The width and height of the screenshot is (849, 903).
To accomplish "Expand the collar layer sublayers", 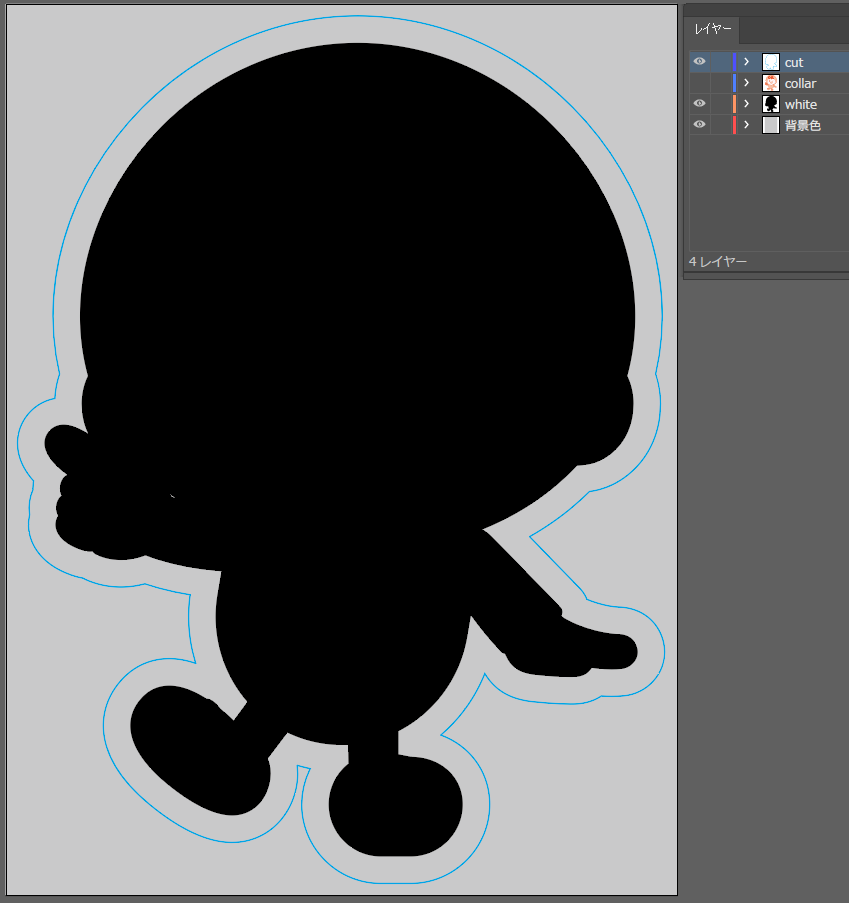I will [746, 83].
